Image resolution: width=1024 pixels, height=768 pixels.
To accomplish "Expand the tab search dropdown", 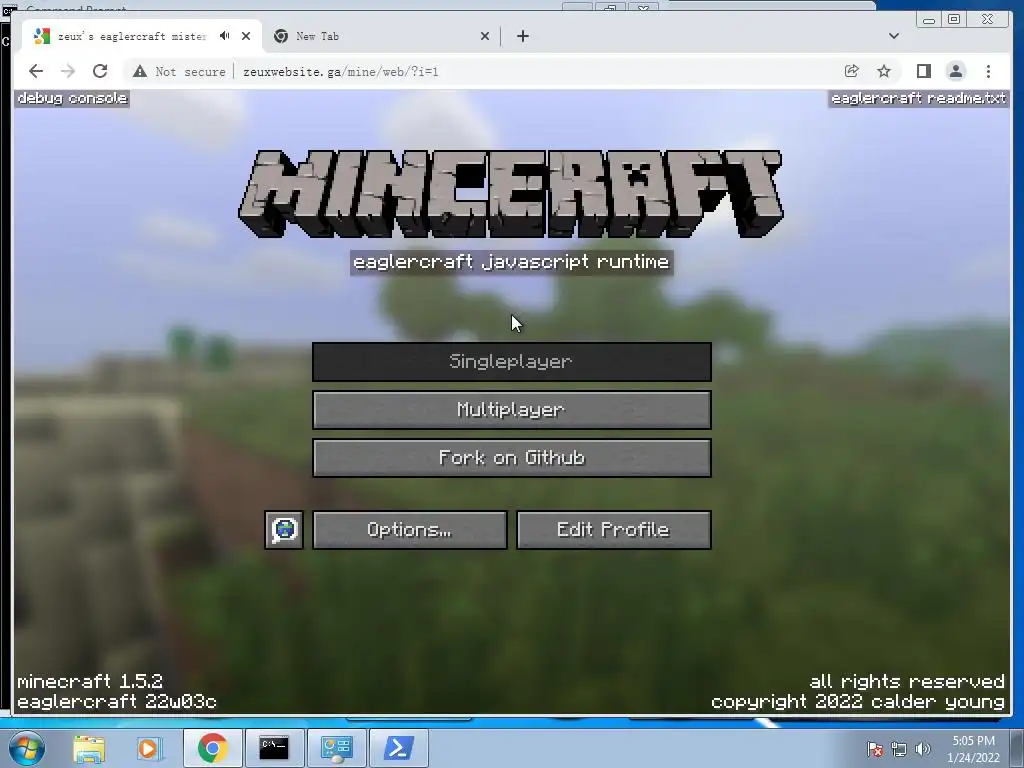I will pos(894,36).
